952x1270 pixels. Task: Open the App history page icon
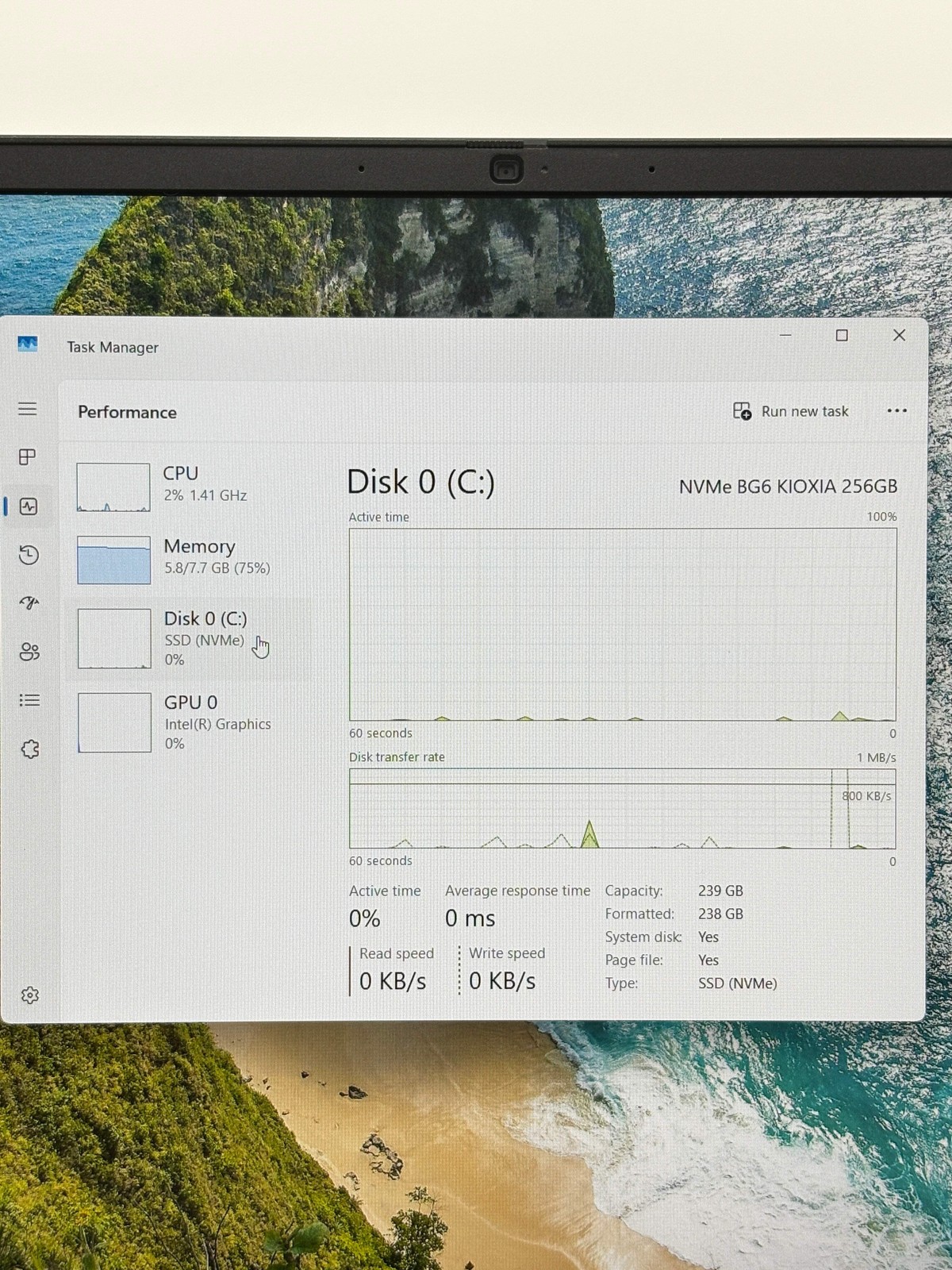point(29,555)
